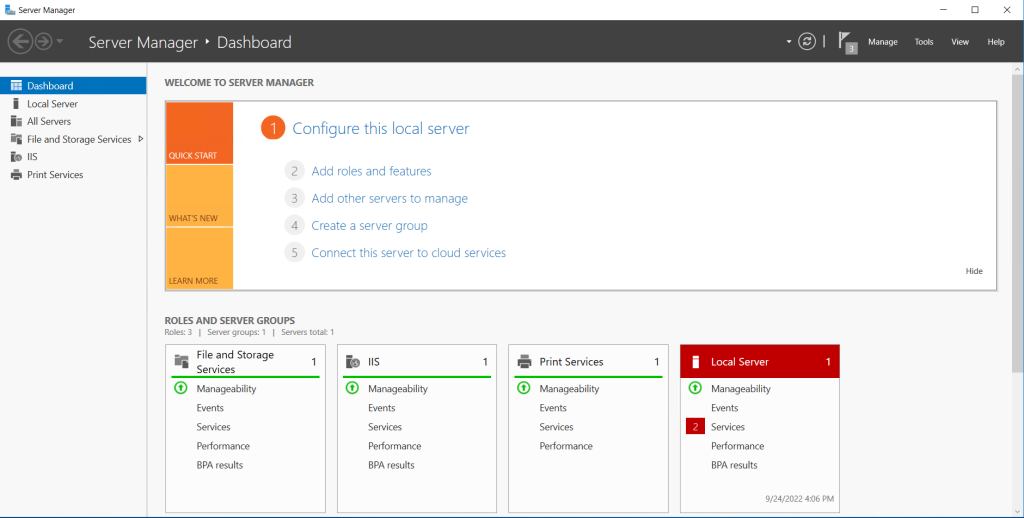Open the Manage menu

883,42
